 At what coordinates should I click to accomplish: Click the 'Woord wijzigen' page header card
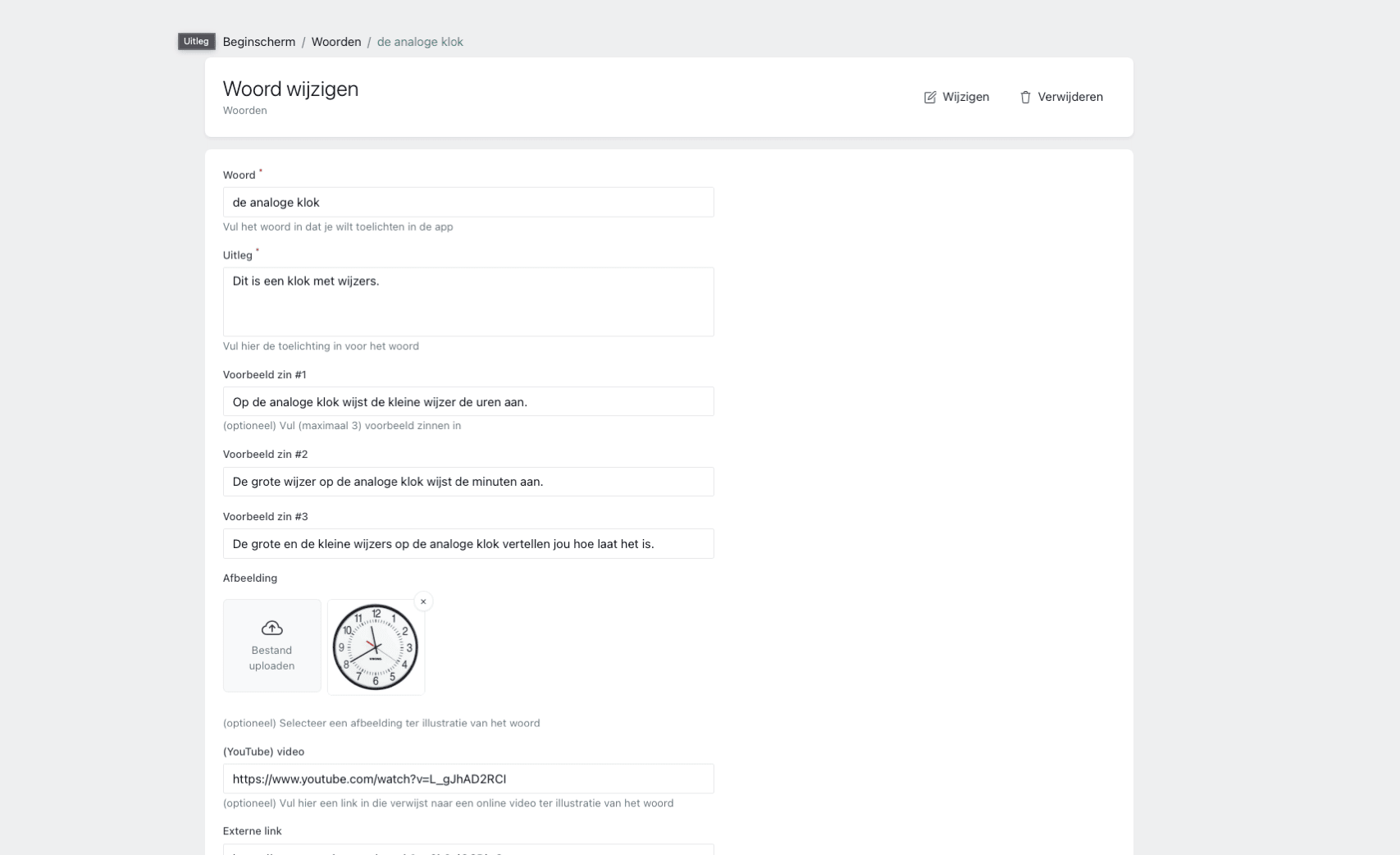click(x=668, y=97)
